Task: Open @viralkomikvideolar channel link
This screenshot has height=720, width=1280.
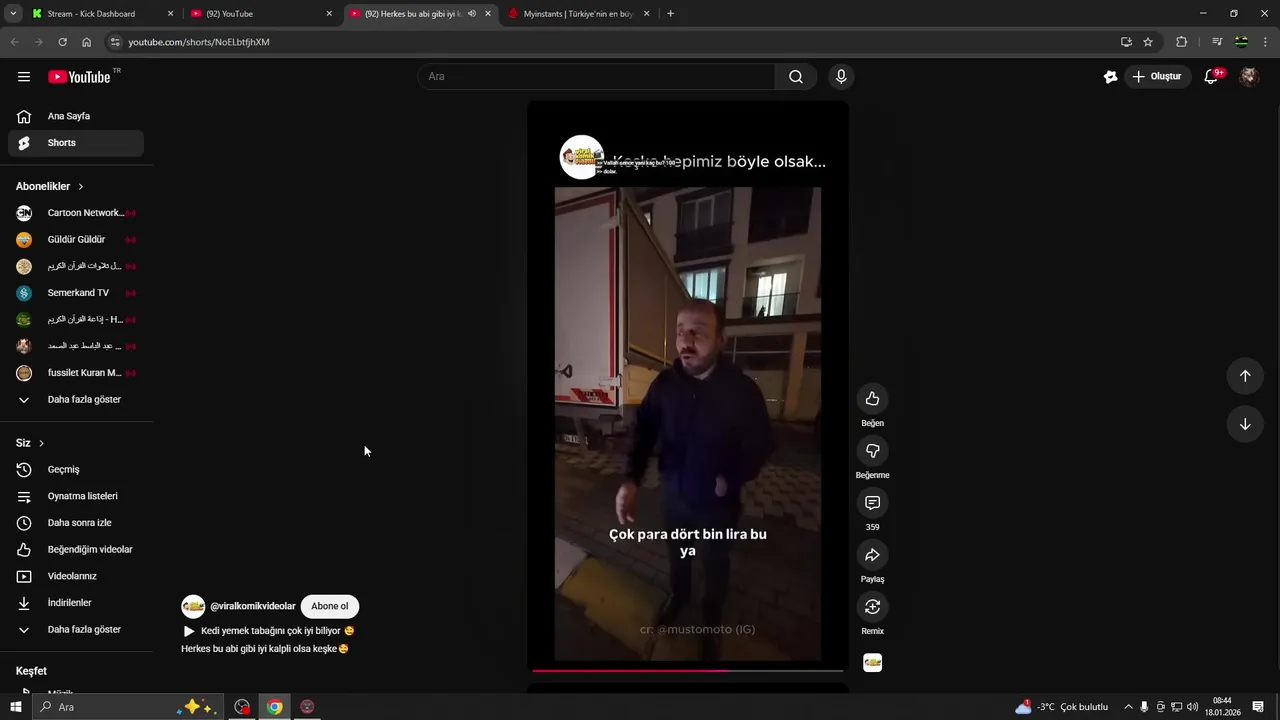Action: pos(253,606)
